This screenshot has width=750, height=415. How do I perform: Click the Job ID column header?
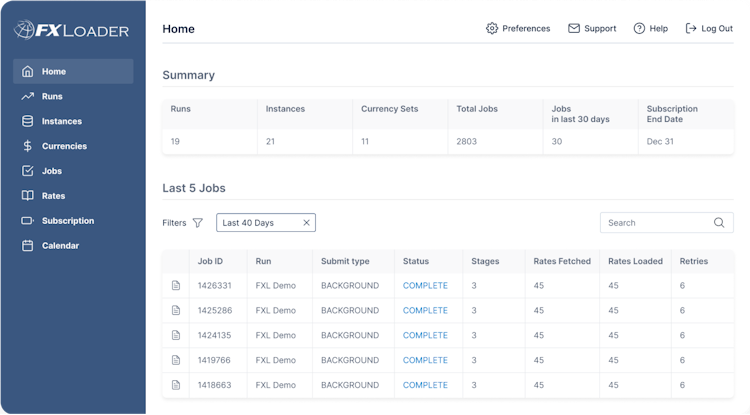[210, 262]
